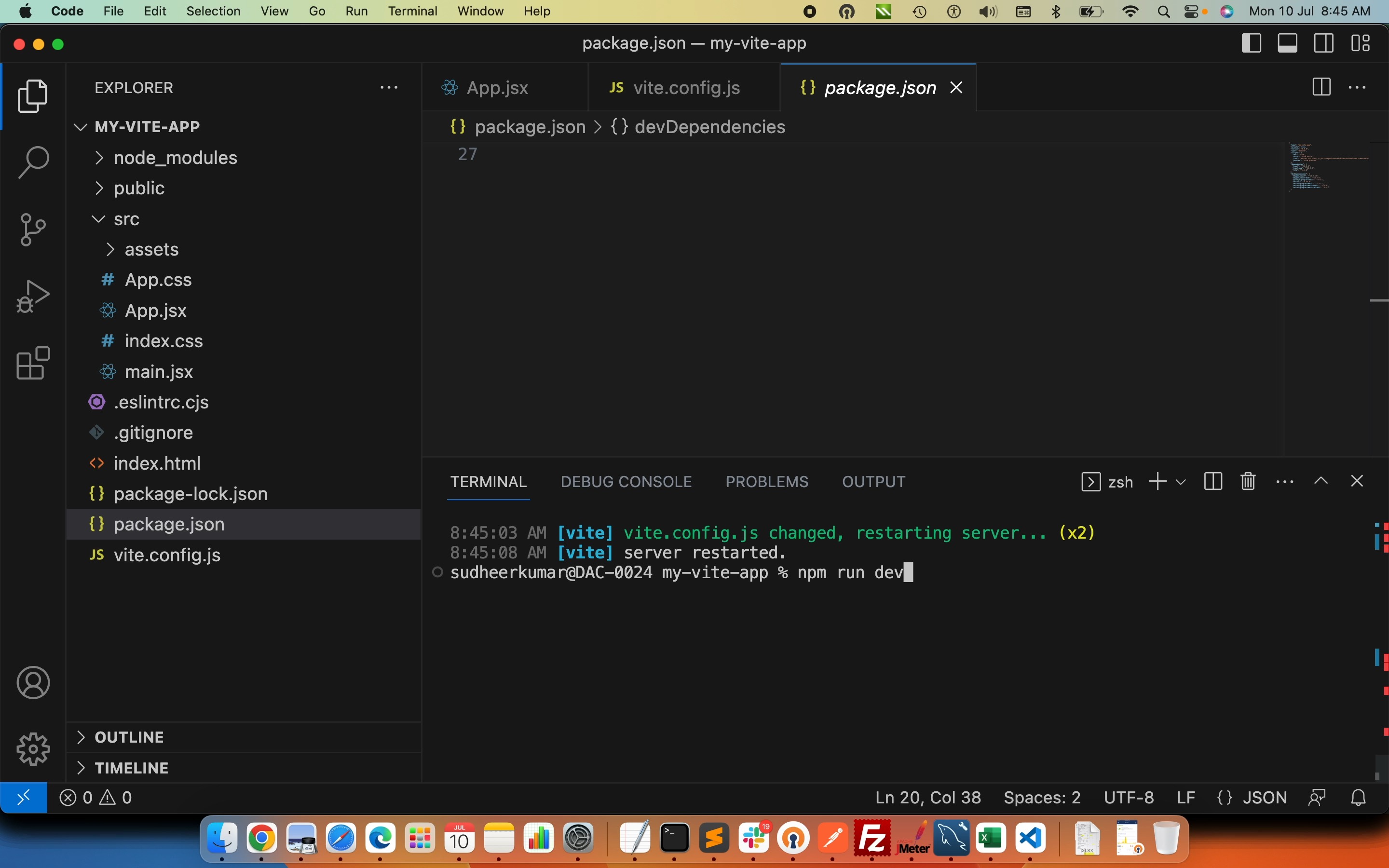Close the terminal panel with X
The height and width of the screenshot is (868, 1389).
(x=1357, y=481)
